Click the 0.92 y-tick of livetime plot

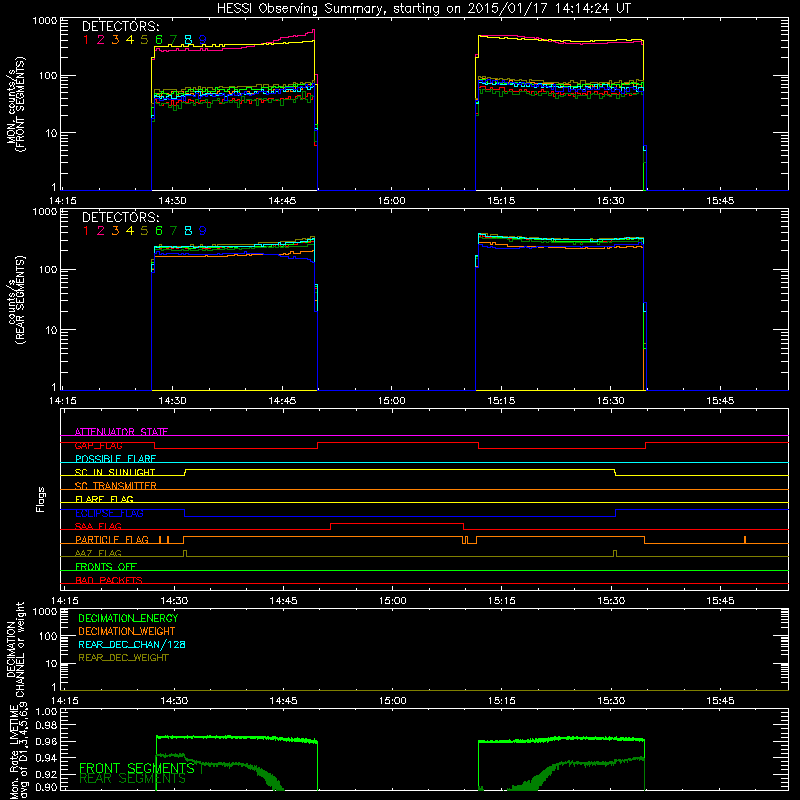click(47, 773)
